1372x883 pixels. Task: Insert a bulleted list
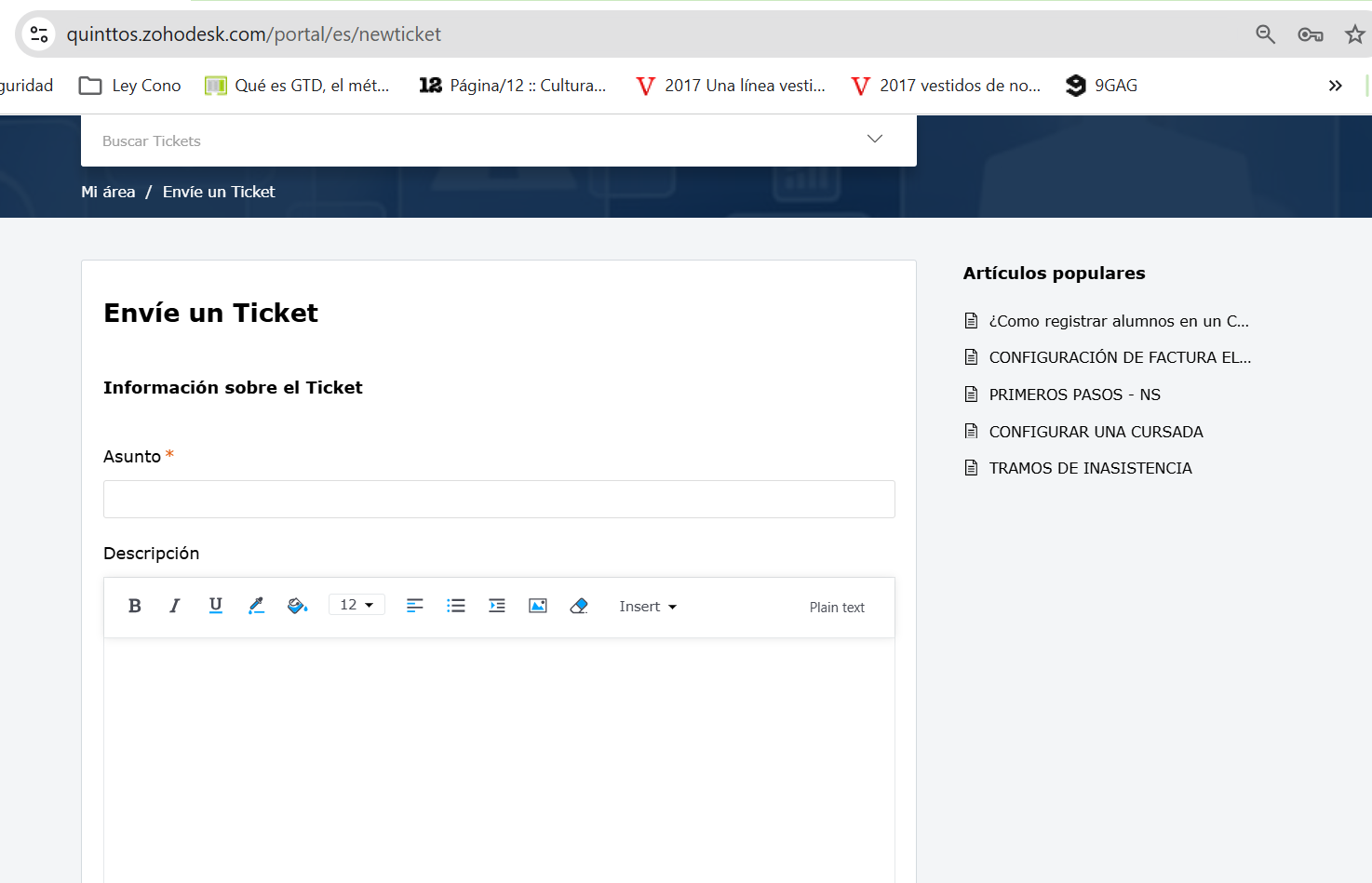click(456, 606)
